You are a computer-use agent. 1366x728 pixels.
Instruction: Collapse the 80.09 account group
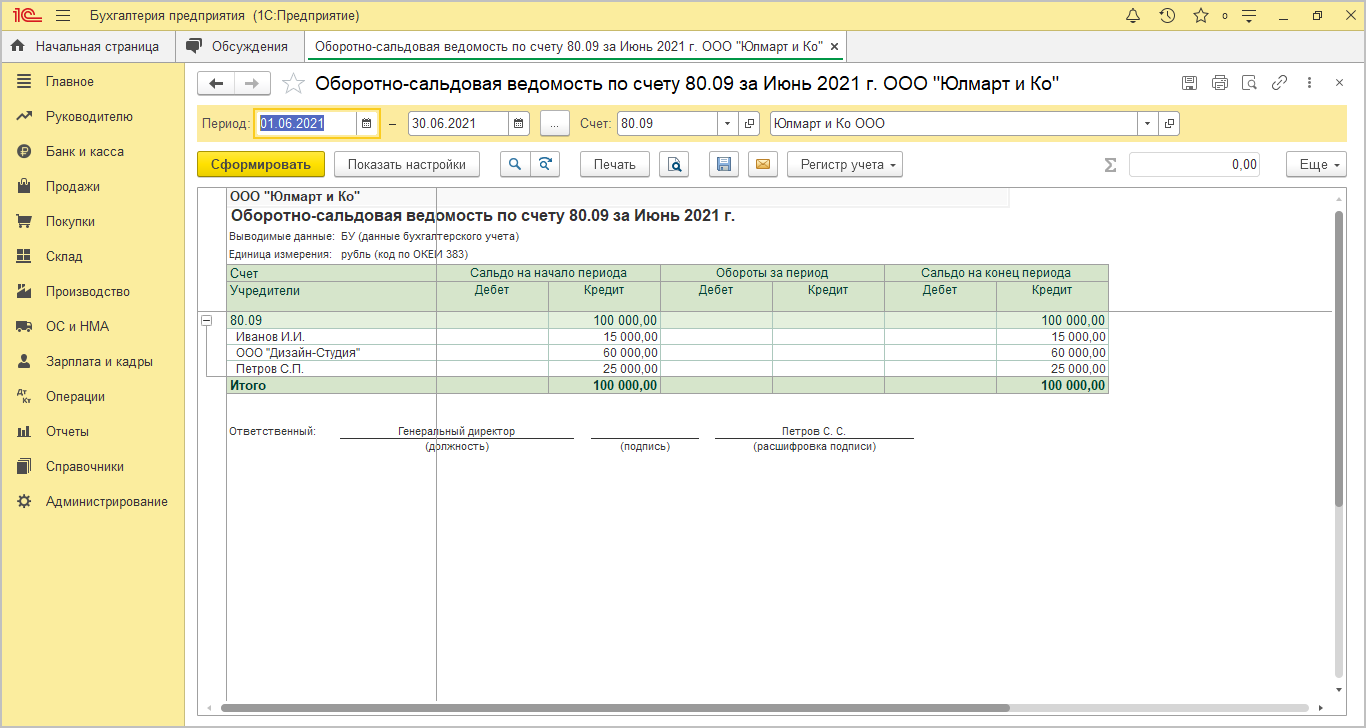207,321
